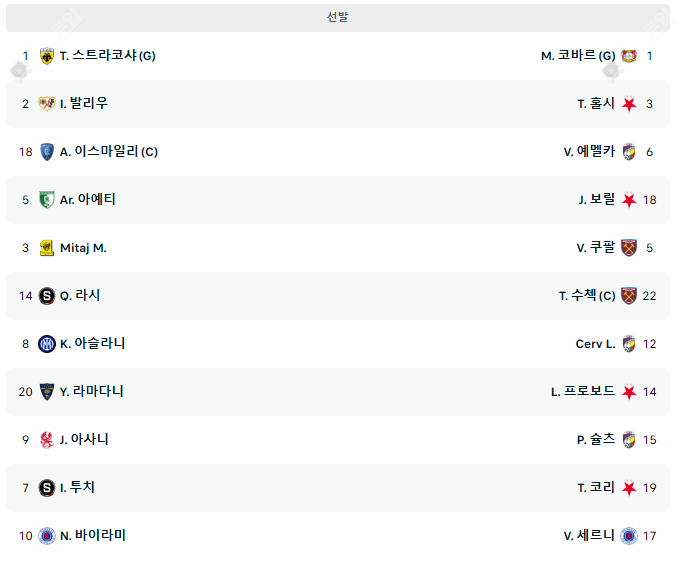Click the club crest beside T. 스트라코샤
The height and width of the screenshot is (575, 680).
(46, 56)
